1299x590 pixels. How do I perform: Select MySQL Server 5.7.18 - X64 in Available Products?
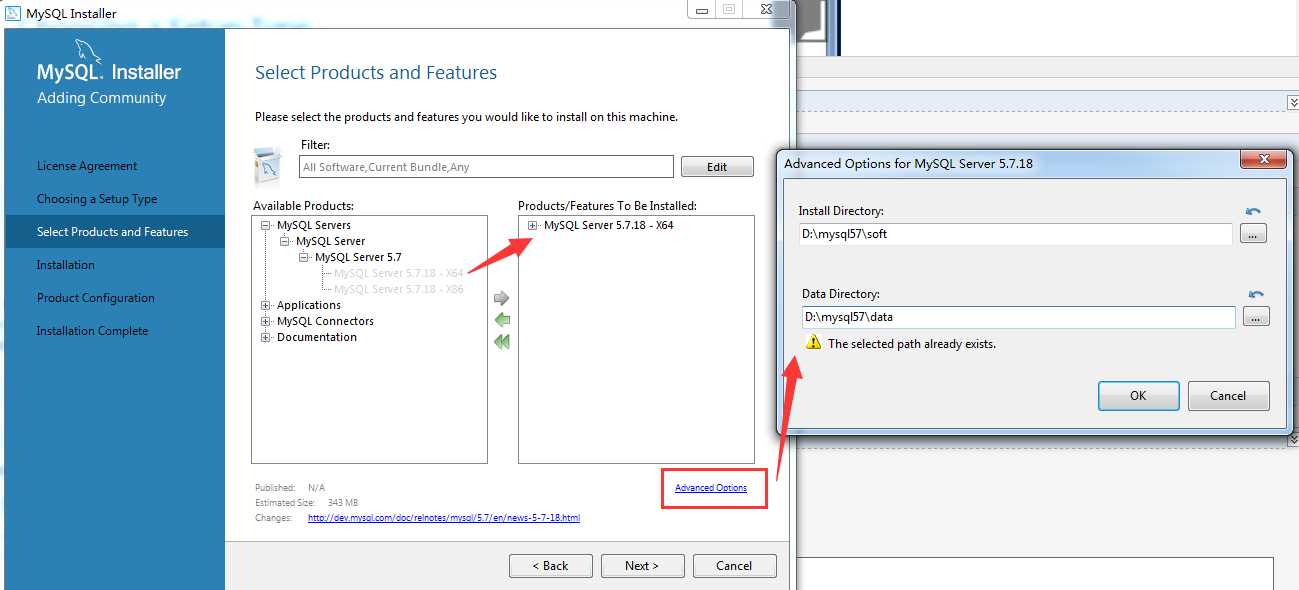(x=398, y=273)
